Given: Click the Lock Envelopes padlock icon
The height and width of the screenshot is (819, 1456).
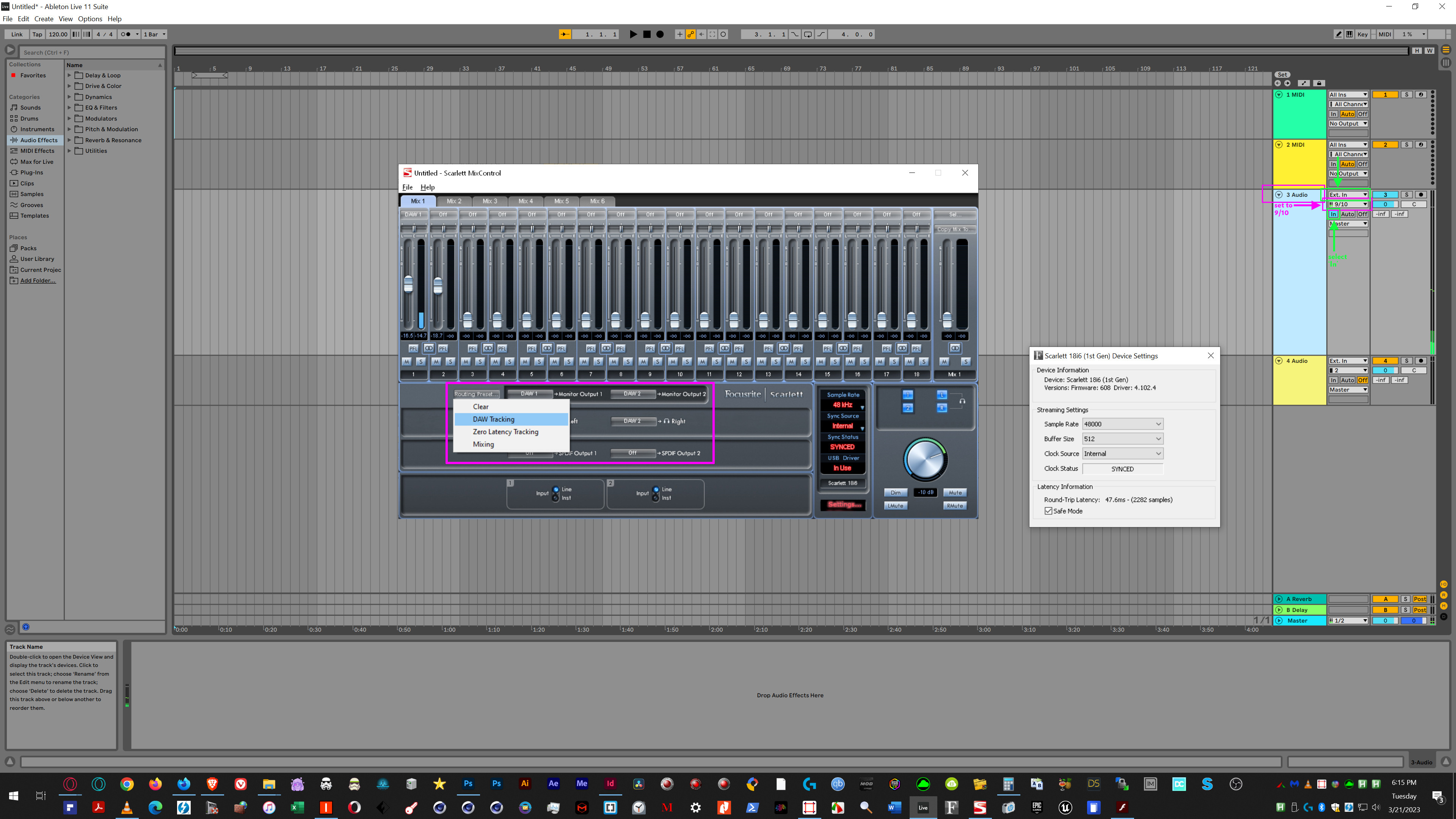Looking at the screenshot, I should [x=1319, y=83].
